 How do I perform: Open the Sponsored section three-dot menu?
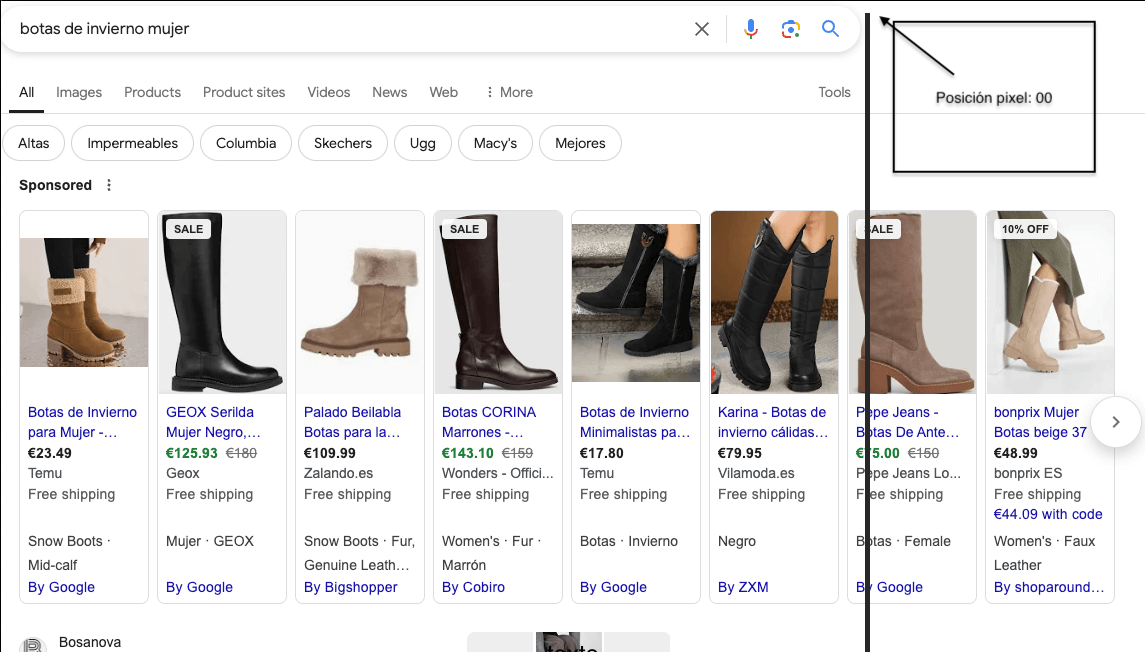(x=108, y=185)
